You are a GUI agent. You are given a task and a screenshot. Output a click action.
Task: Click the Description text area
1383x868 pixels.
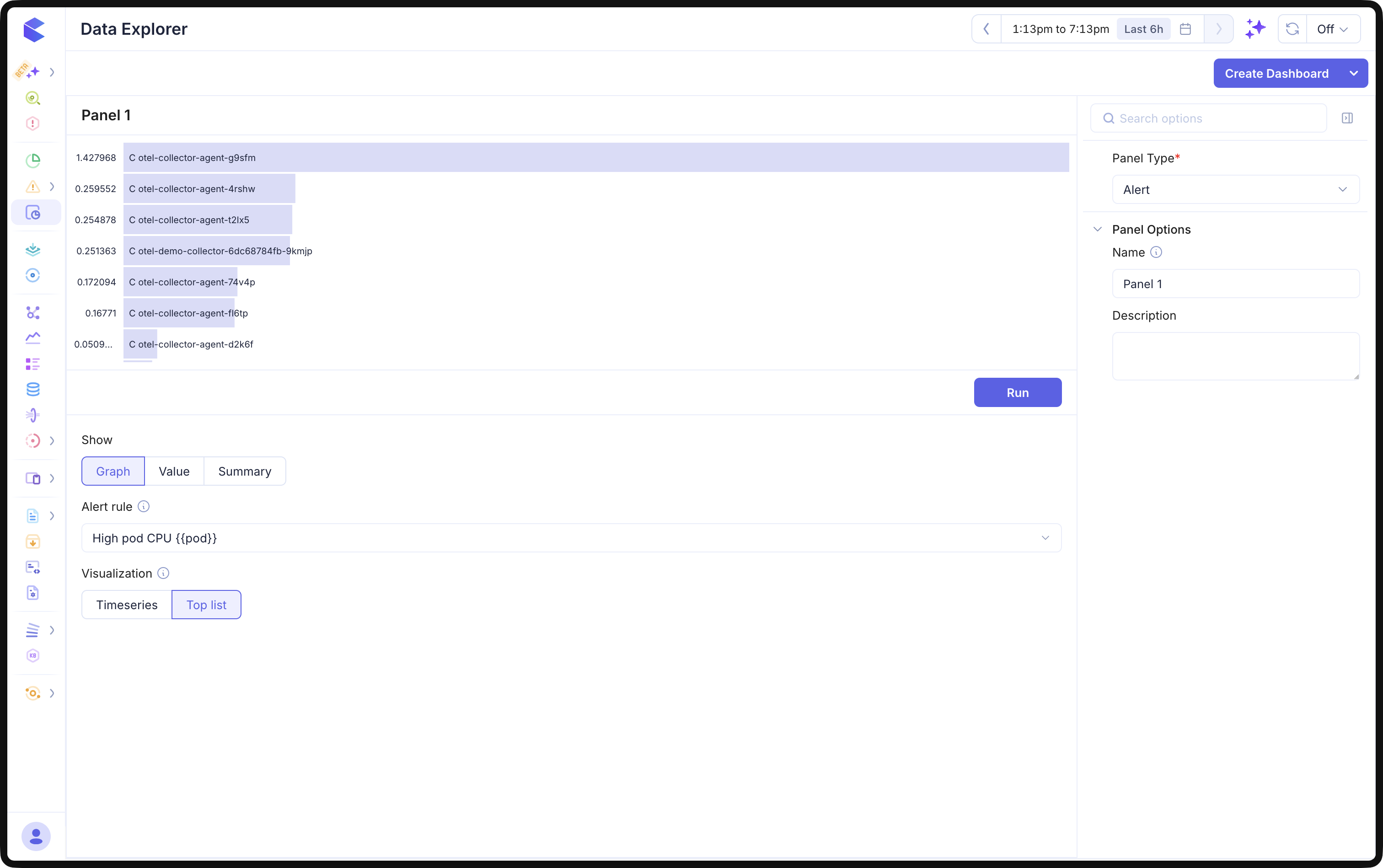[1235, 356]
